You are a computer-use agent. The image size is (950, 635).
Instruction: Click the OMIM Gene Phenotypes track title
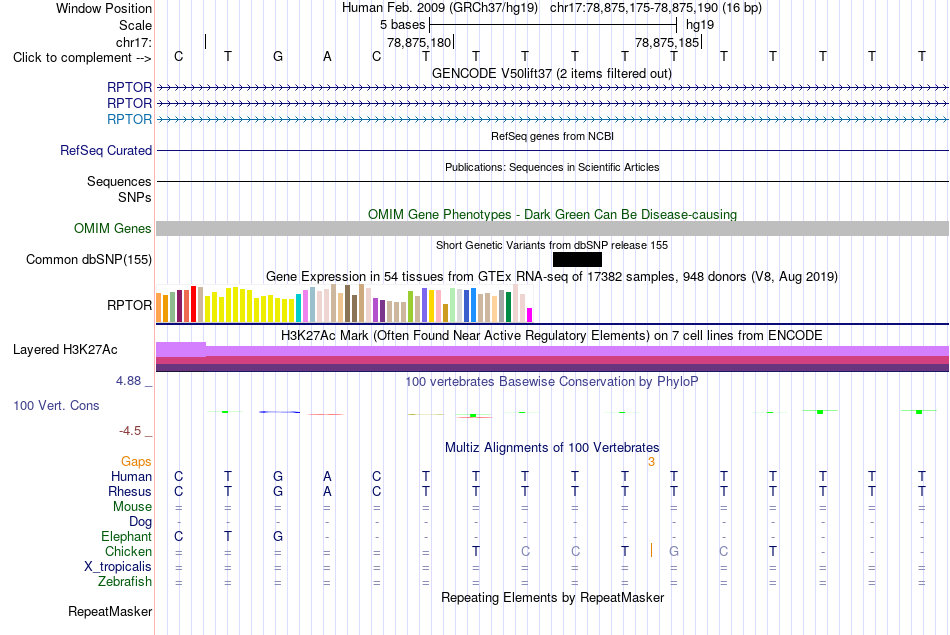pyautogui.click(x=552, y=214)
